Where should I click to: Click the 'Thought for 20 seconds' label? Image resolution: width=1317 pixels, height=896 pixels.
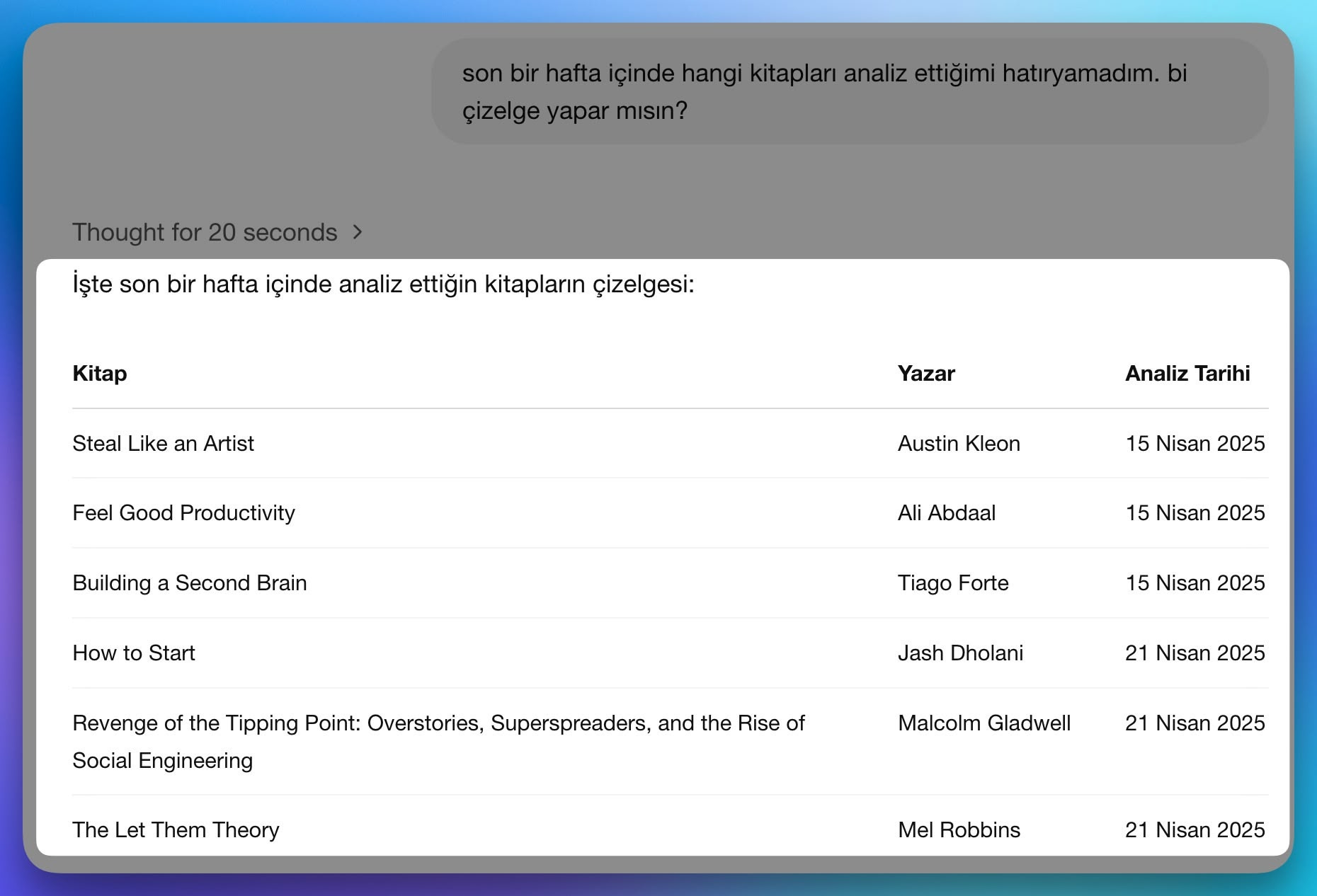[205, 232]
